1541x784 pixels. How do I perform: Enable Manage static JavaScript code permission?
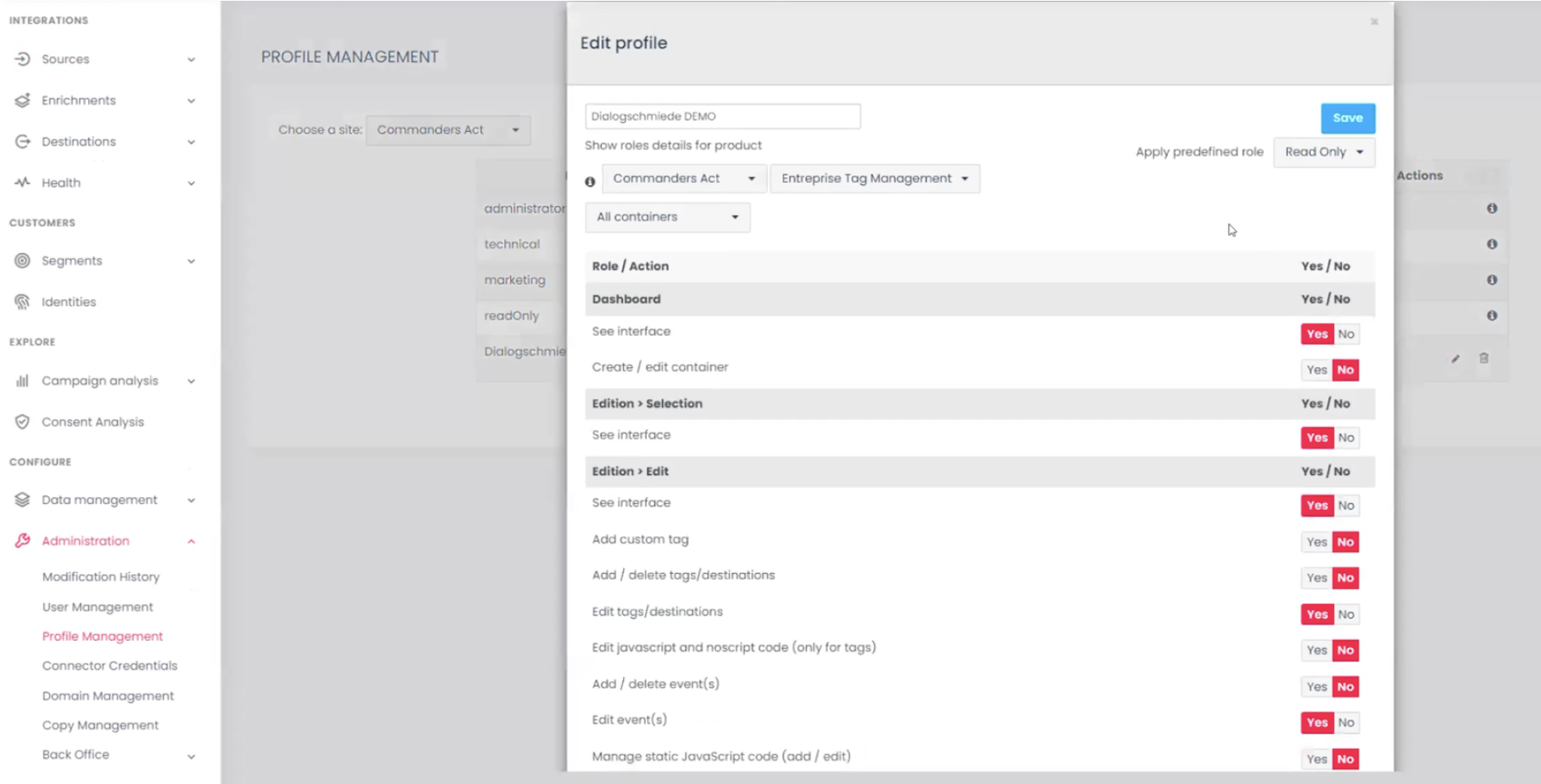(x=1317, y=759)
